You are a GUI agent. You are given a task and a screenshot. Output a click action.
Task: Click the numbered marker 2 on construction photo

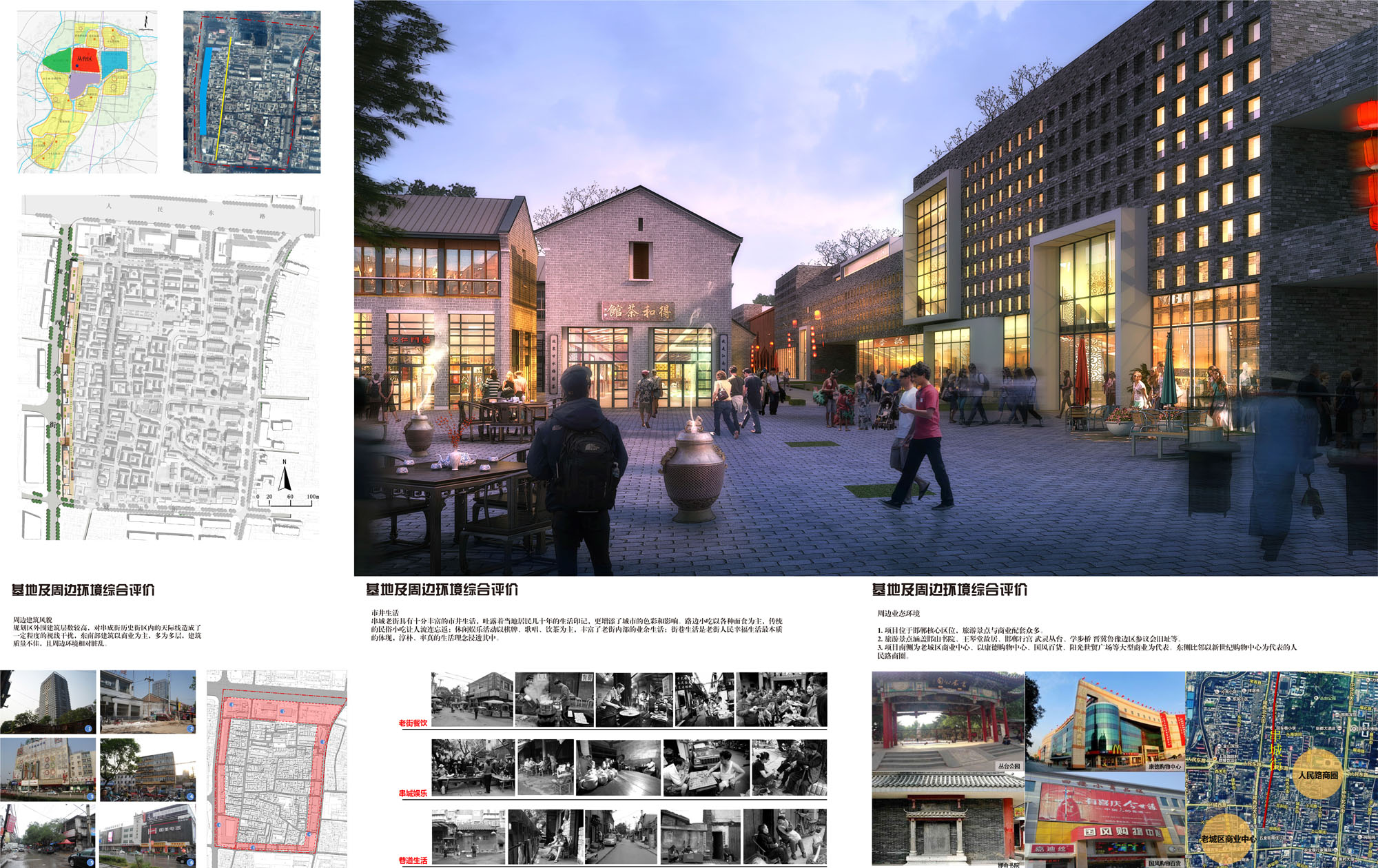pyautogui.click(x=191, y=728)
